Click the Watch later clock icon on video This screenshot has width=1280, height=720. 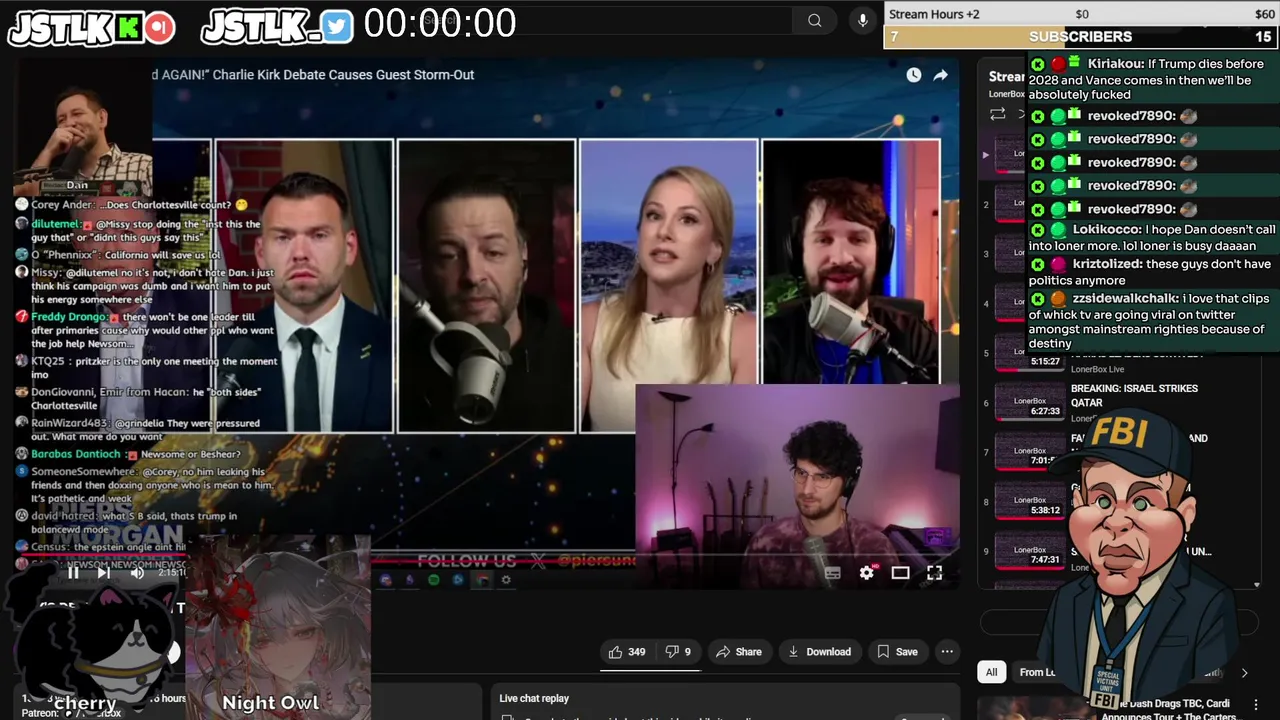914,75
